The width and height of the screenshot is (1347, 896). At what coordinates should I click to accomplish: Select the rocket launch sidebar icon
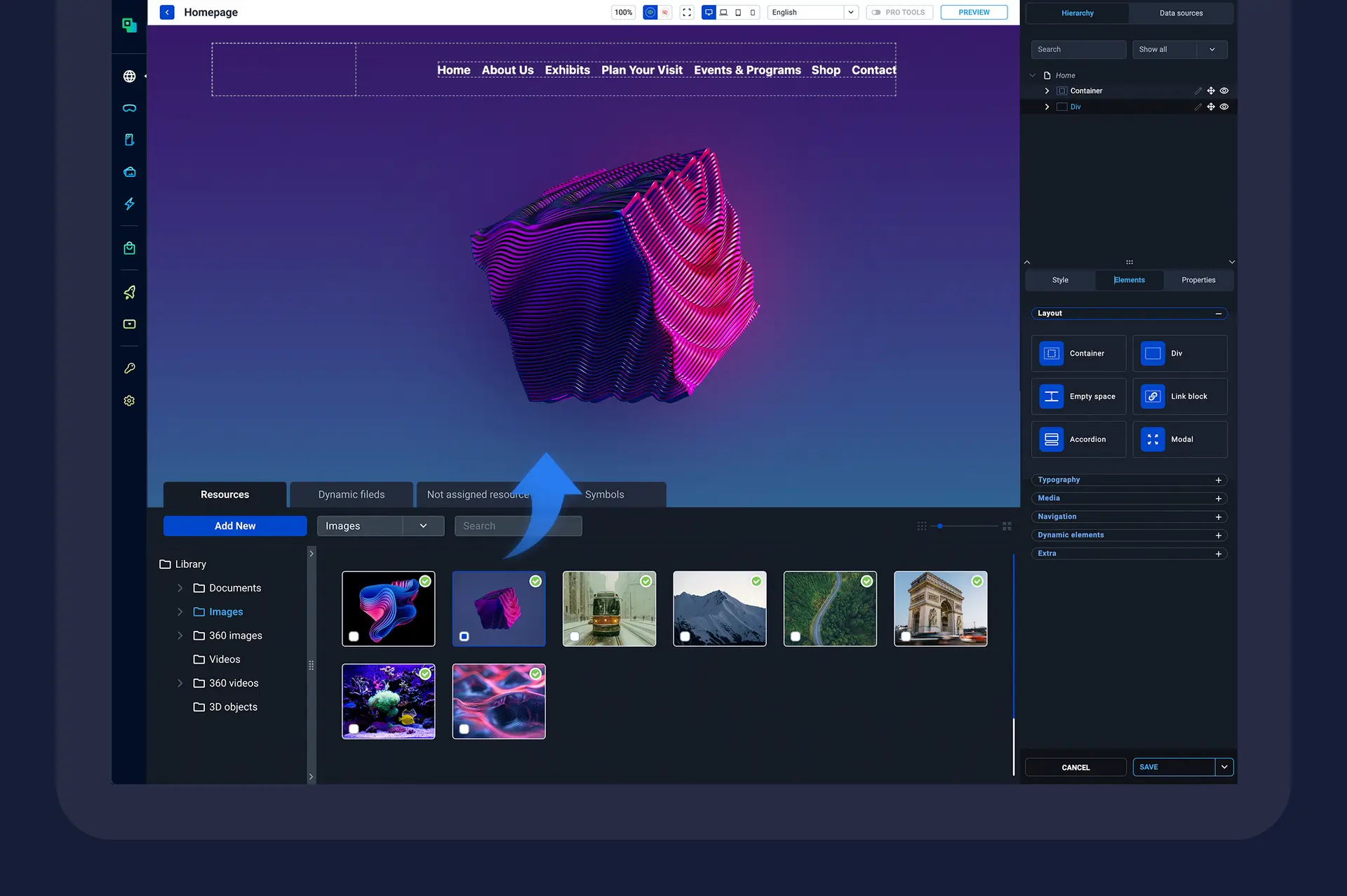(129, 292)
